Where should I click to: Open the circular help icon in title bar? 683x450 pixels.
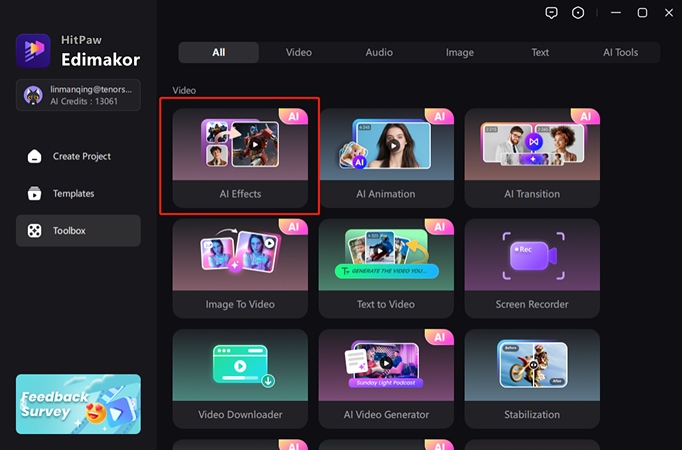coord(578,13)
